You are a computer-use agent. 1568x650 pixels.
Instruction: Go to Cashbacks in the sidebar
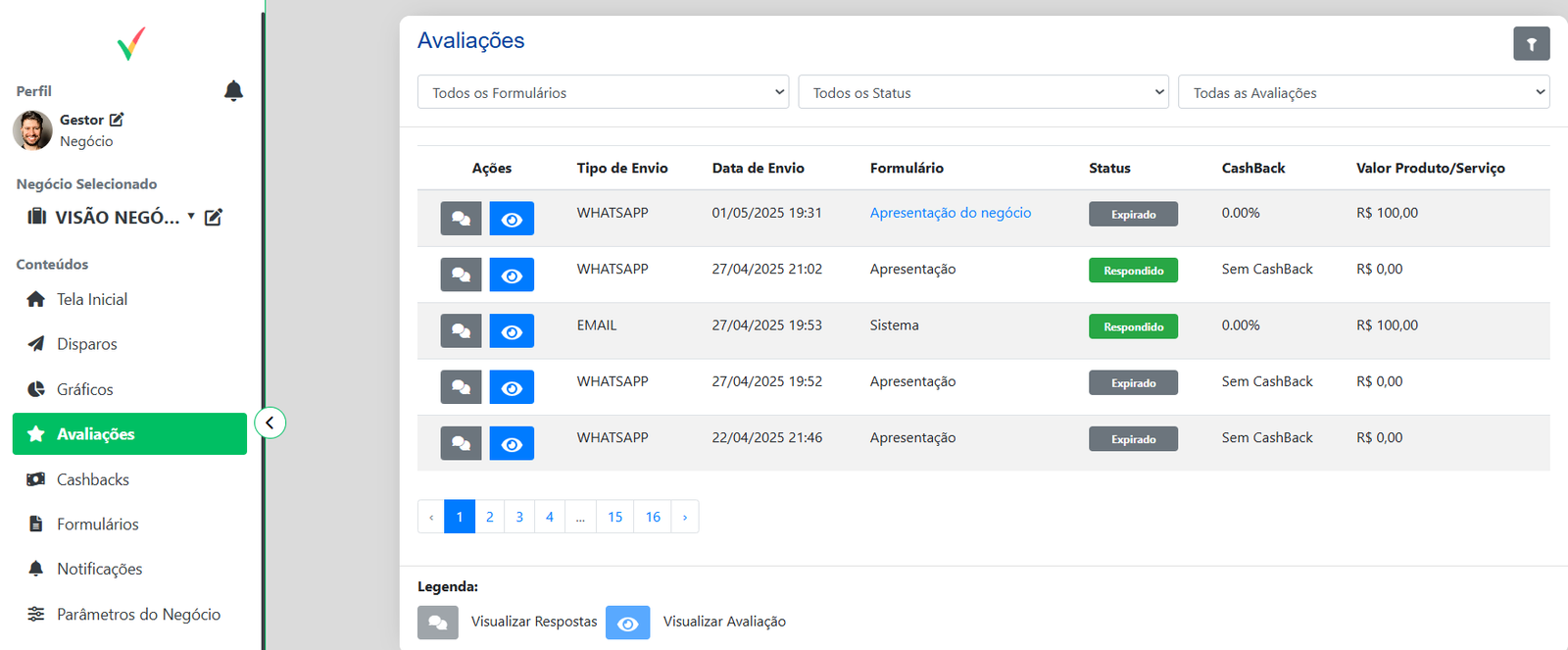click(x=93, y=479)
